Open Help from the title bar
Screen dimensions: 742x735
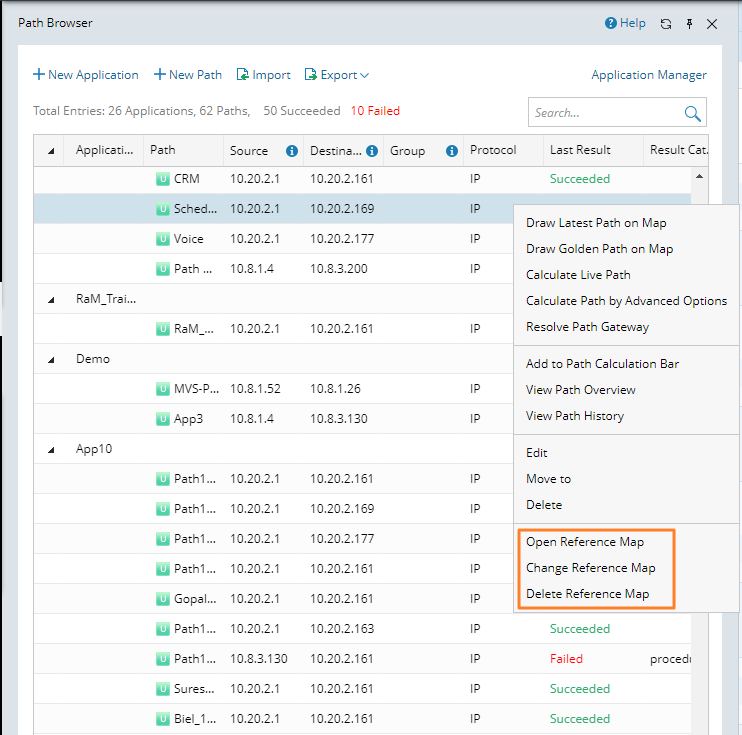[626, 23]
